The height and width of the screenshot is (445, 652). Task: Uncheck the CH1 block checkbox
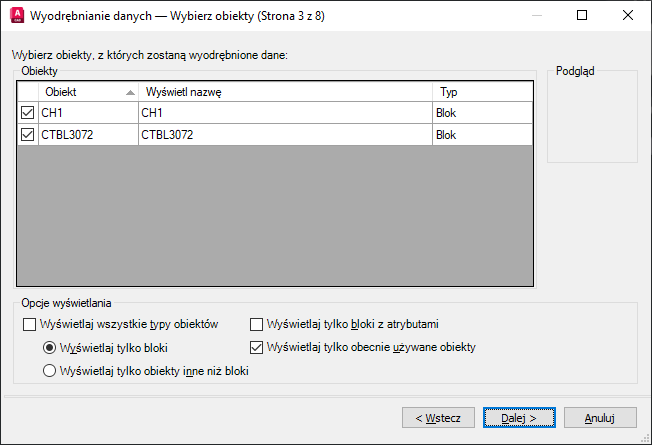coord(27,113)
